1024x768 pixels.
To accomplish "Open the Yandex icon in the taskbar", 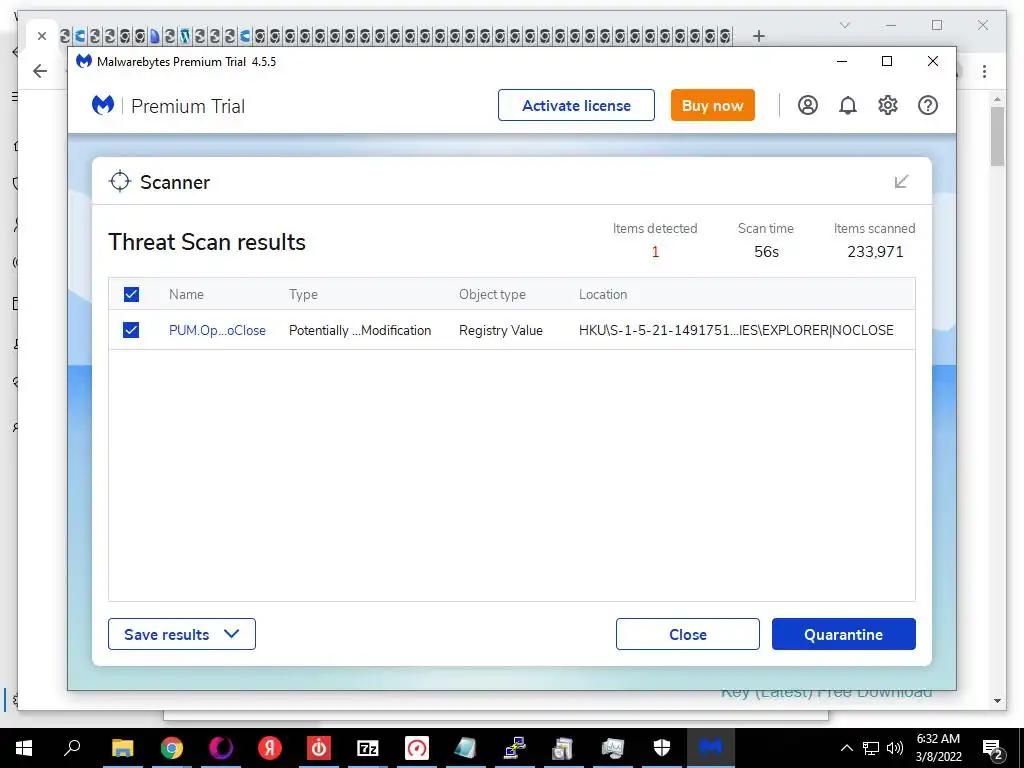I will coord(270,748).
